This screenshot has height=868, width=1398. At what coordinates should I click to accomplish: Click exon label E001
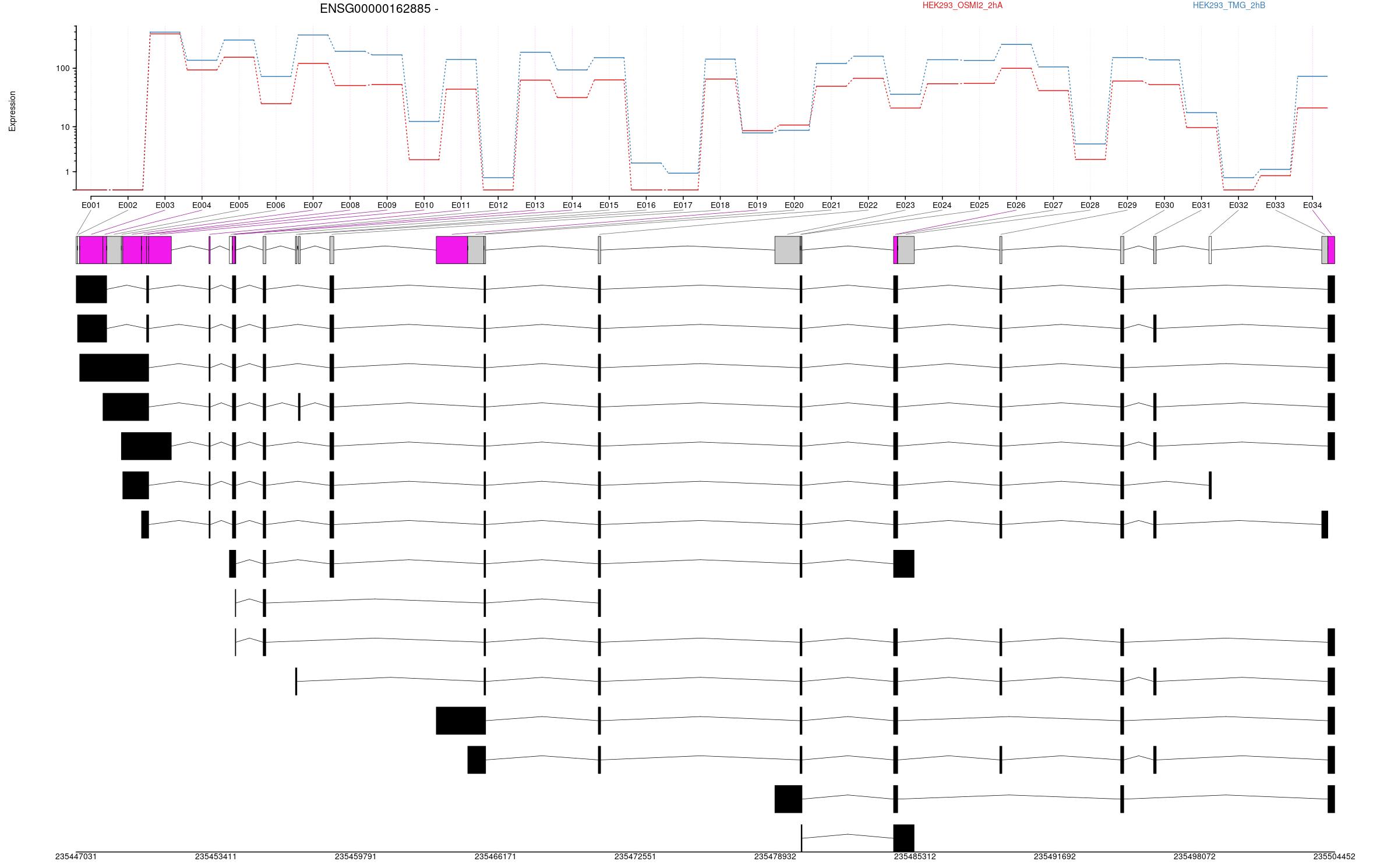tap(91, 205)
